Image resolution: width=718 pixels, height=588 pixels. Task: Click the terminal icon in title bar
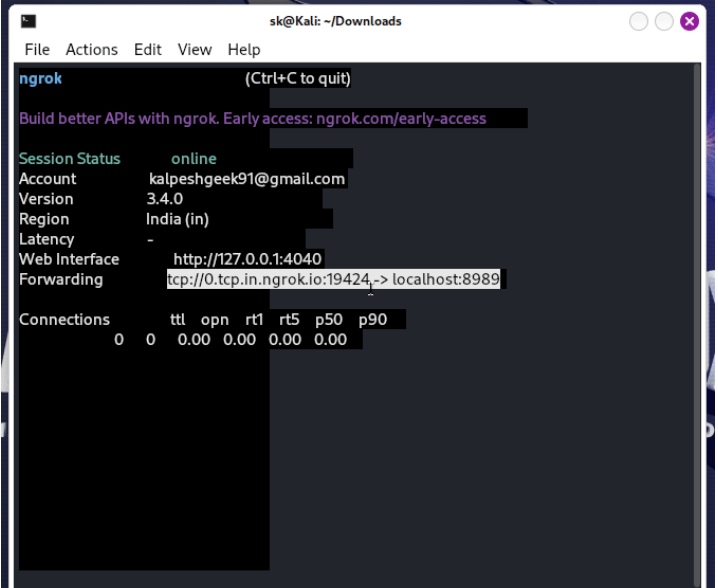[x=28, y=21]
